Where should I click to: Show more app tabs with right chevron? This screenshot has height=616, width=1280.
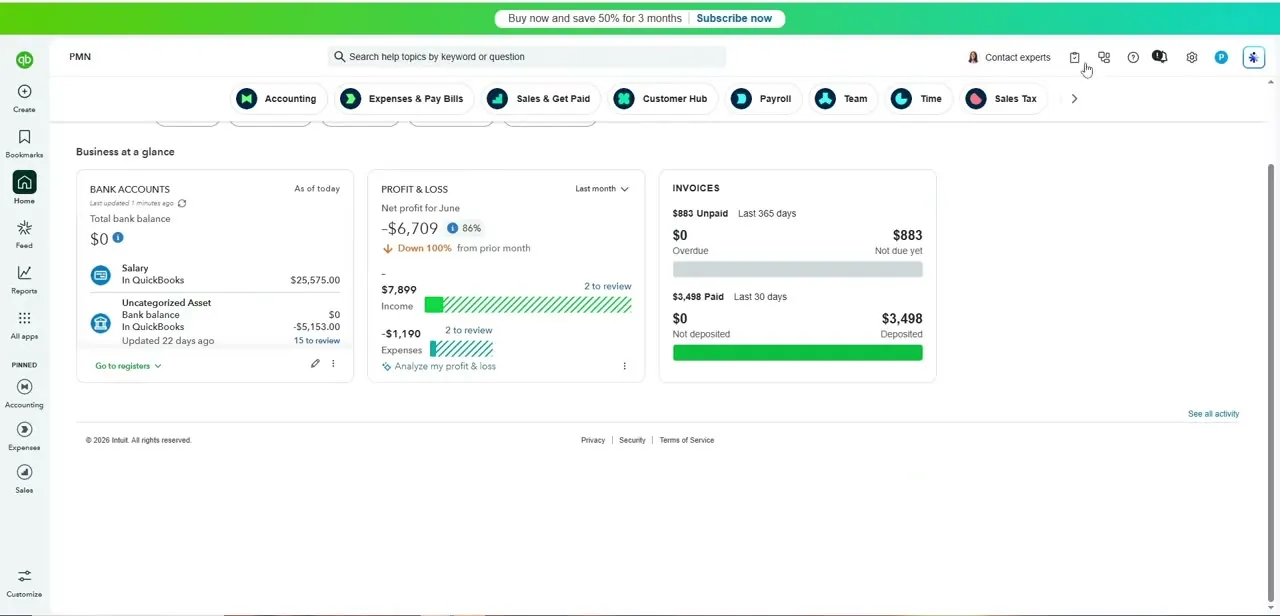click(1074, 99)
